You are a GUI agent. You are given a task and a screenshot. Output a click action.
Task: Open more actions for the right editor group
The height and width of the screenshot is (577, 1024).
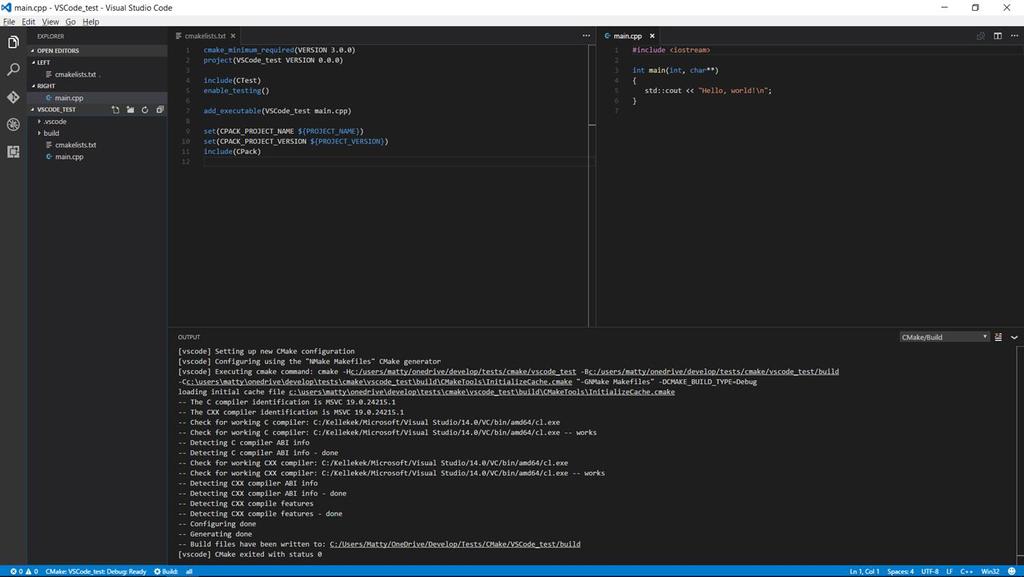(1015, 36)
